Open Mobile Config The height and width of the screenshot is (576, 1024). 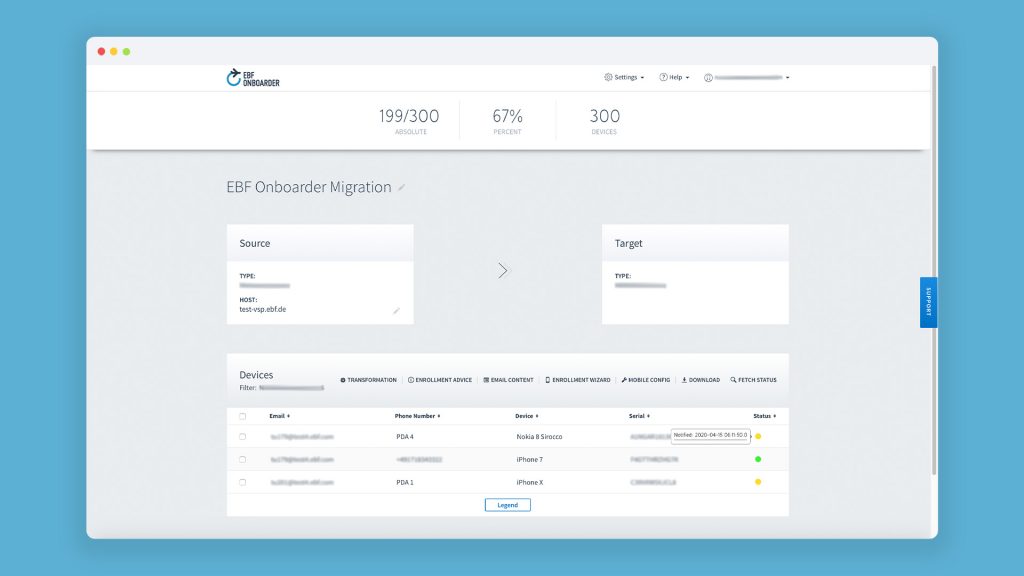[645, 380]
